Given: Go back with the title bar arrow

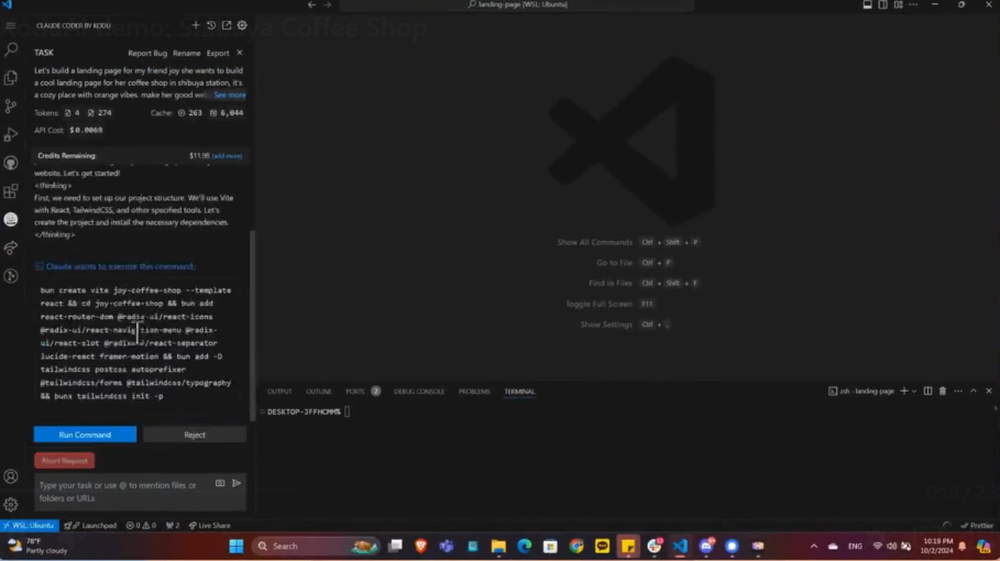Looking at the screenshot, I should click(x=311, y=4).
